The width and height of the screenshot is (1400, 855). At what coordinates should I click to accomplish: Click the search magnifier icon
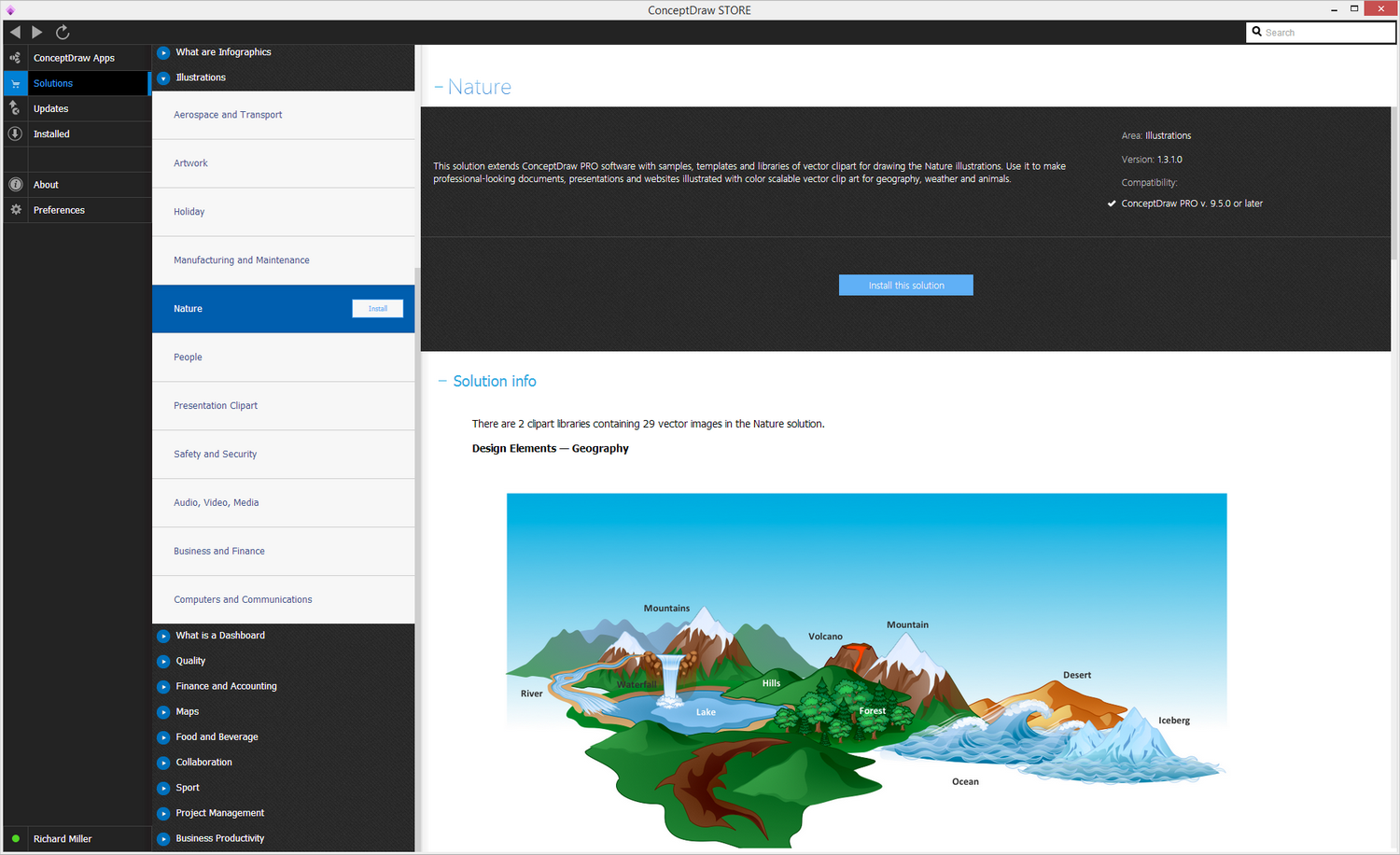[1257, 32]
